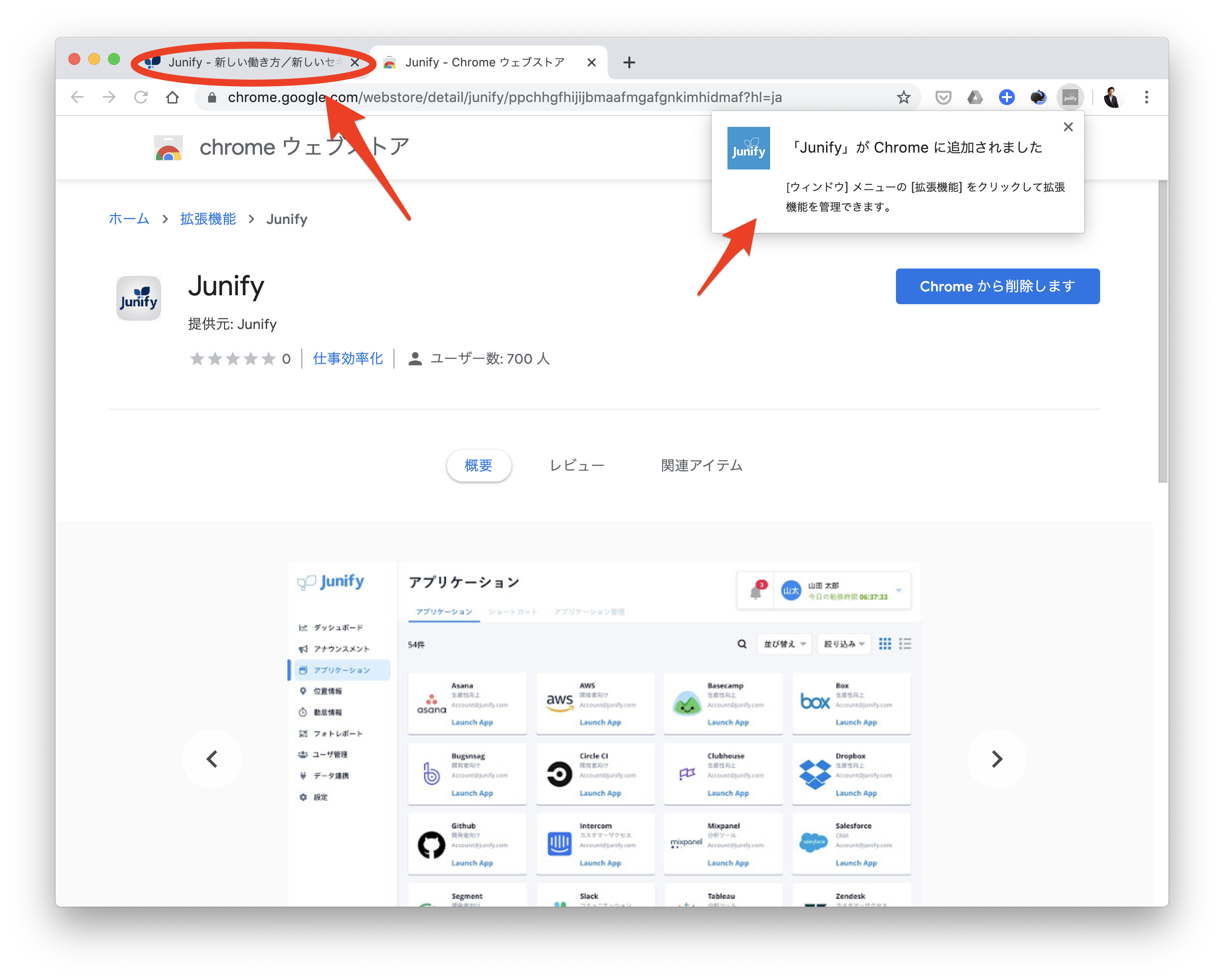This screenshot has height=980, width=1224.
Task: Select the 概要 tab
Action: pos(478,465)
